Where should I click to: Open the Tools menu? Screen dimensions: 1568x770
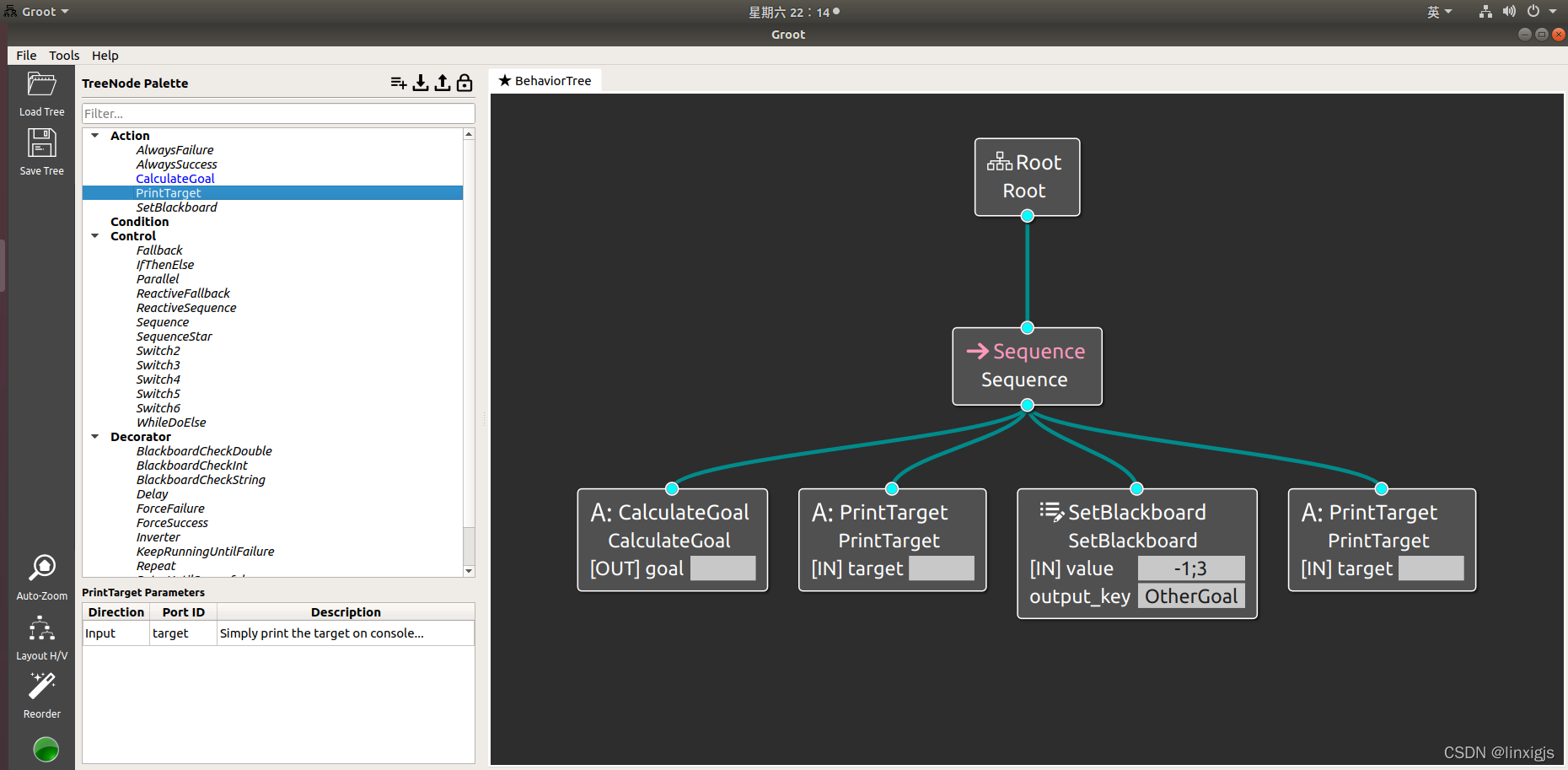(x=64, y=55)
